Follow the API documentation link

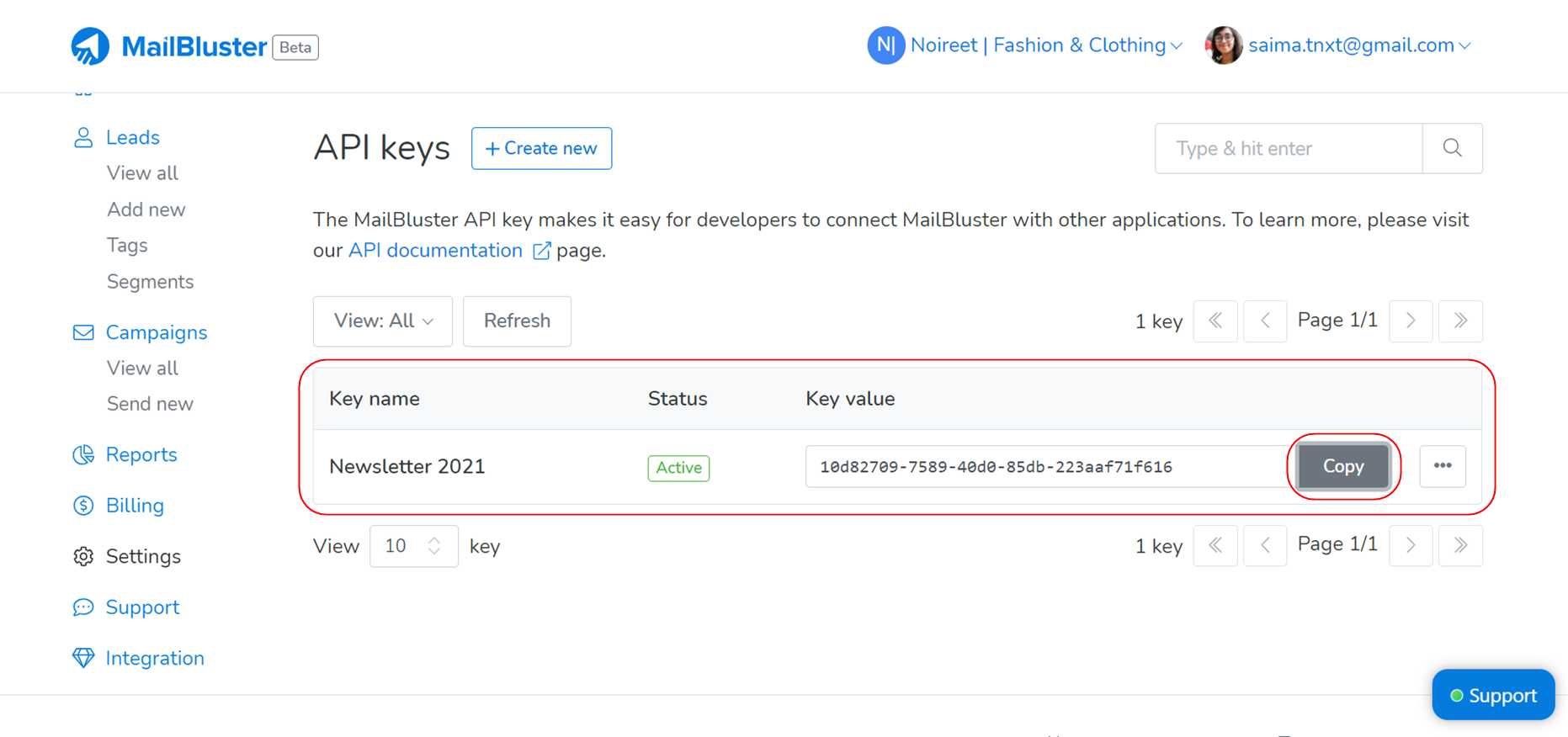tap(435, 251)
